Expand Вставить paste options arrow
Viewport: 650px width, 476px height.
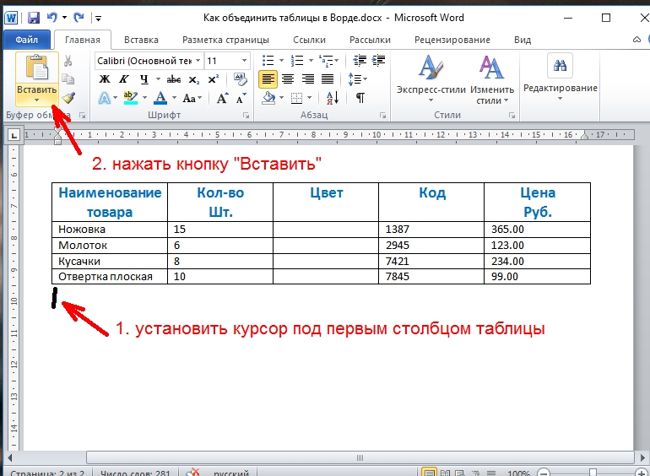pos(36,100)
